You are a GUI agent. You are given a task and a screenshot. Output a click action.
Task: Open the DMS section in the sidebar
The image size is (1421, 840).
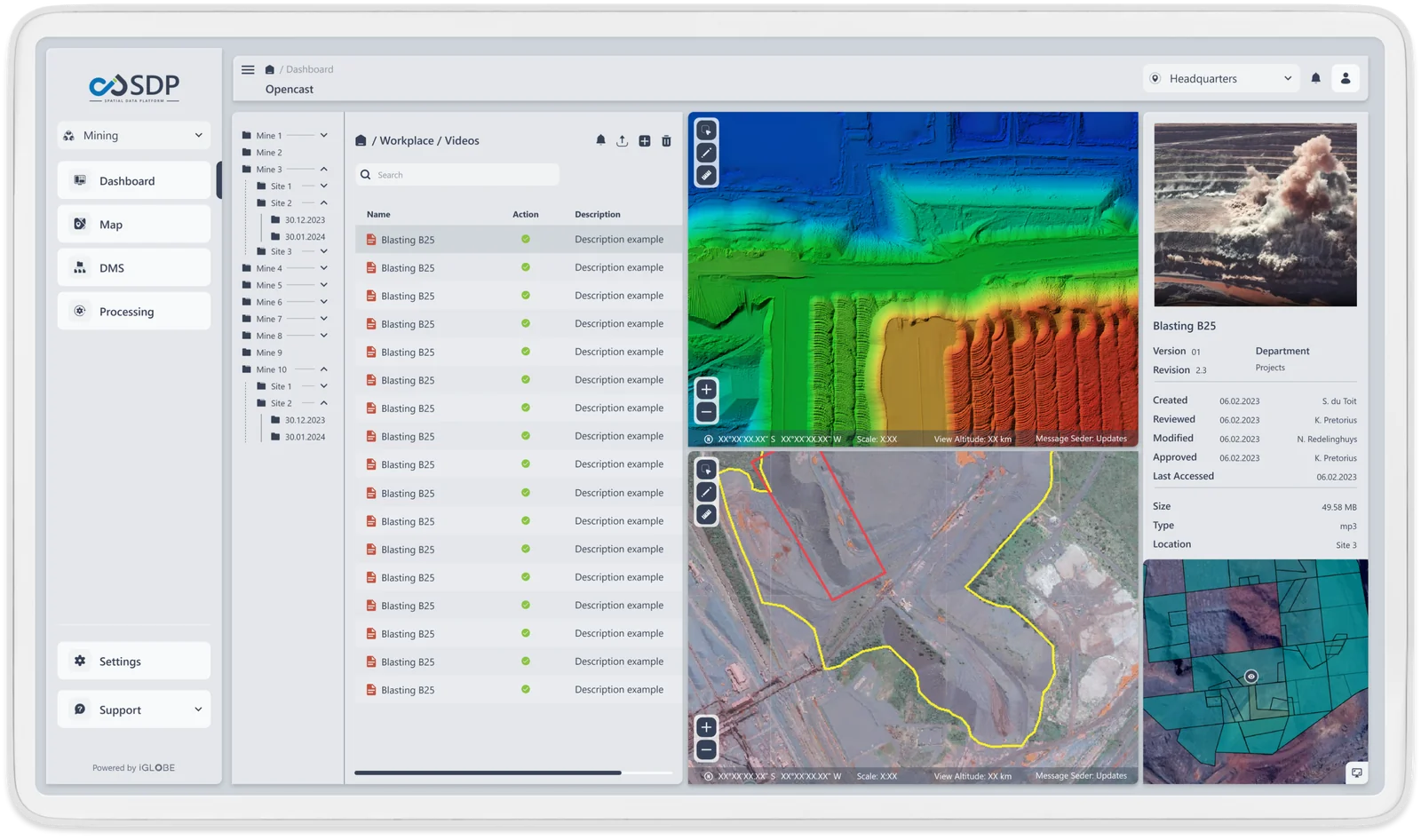(x=133, y=267)
